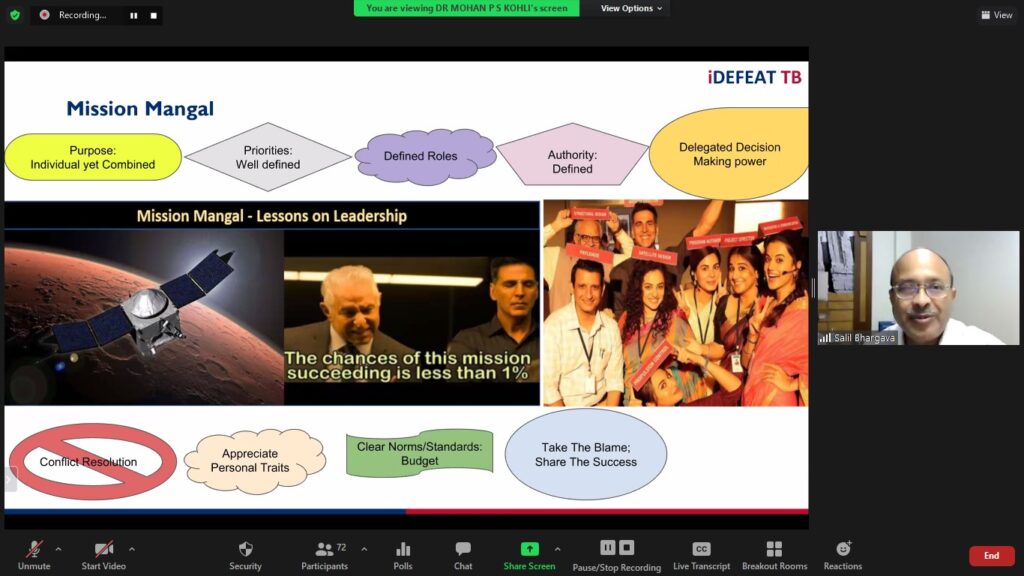Viewport: 1024px width, 576px height.
Task: Open Breakout Rooms
Action: (x=774, y=550)
